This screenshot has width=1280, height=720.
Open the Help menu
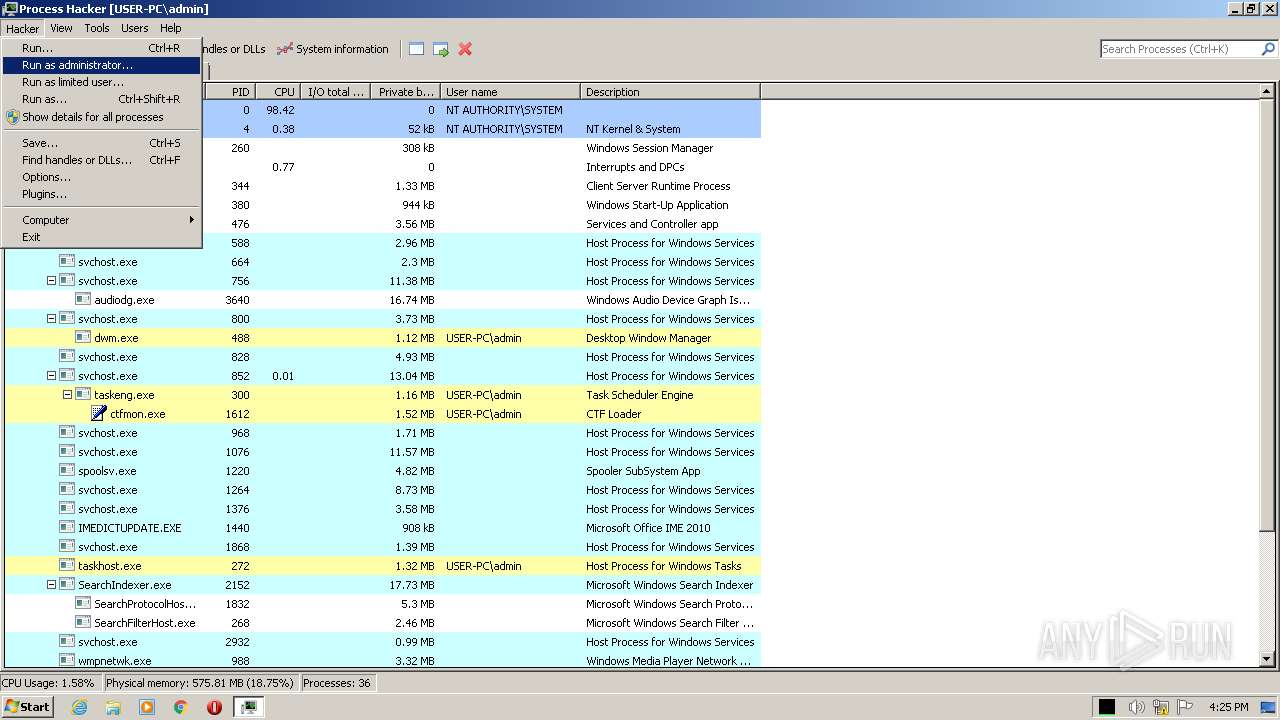[171, 28]
